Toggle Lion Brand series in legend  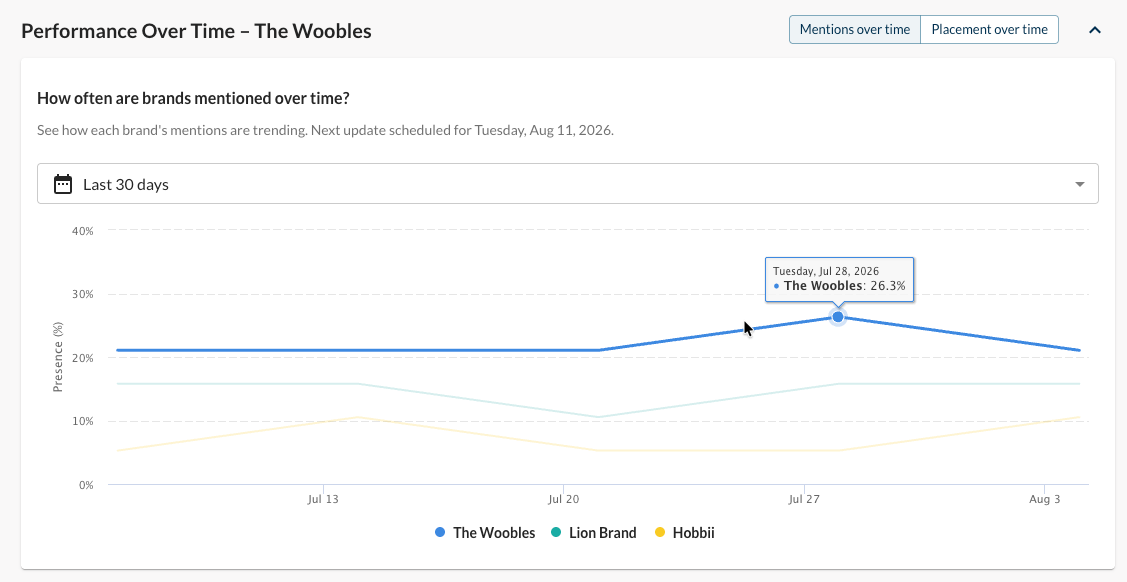pyautogui.click(x=594, y=532)
